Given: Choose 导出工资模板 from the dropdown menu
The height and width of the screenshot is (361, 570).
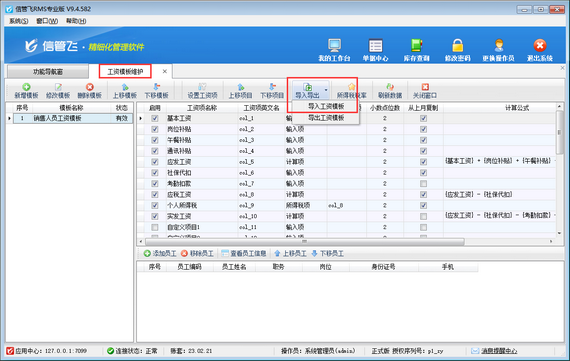Looking at the screenshot, I should tap(326, 118).
